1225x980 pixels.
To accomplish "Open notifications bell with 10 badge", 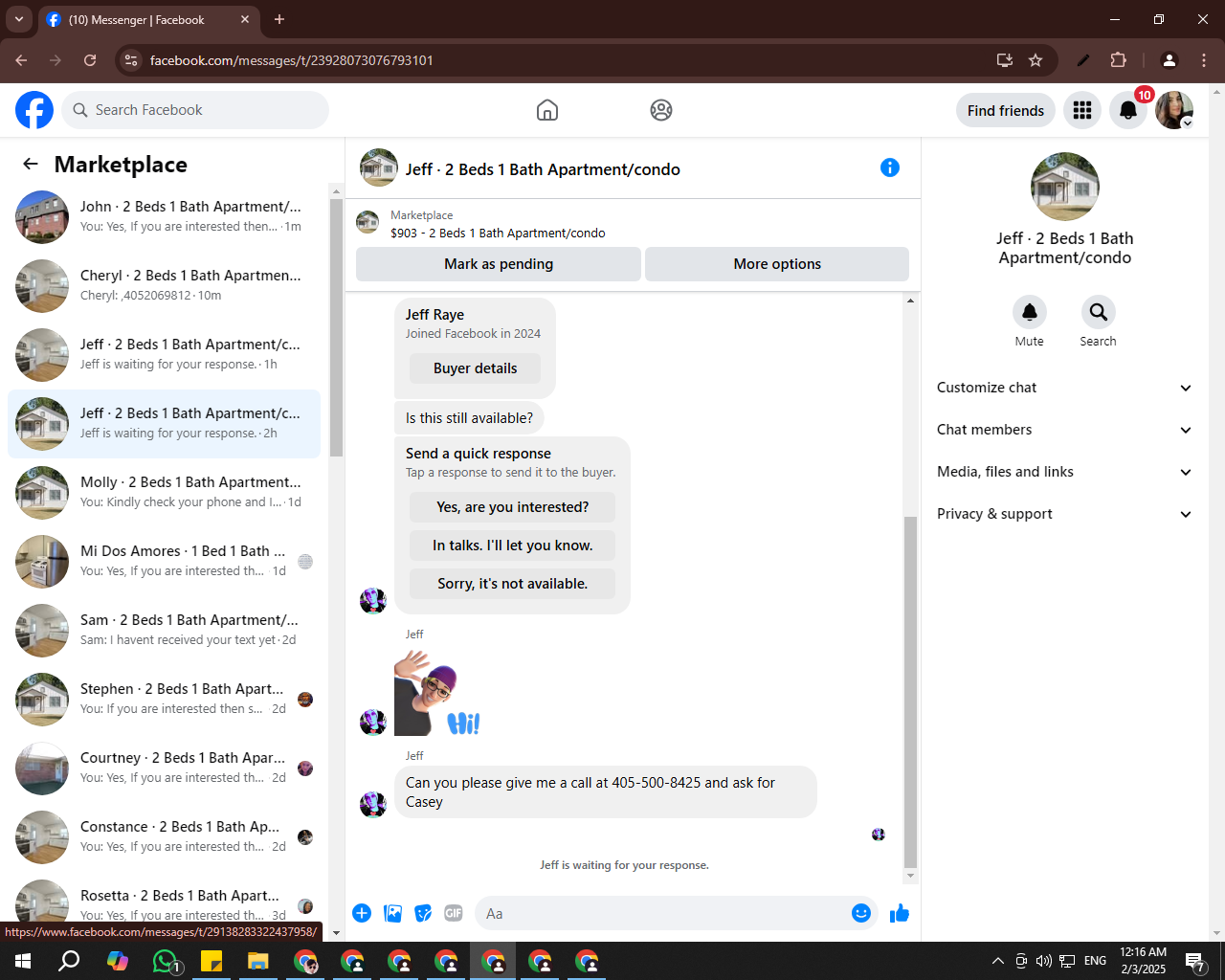I will click(x=1128, y=110).
